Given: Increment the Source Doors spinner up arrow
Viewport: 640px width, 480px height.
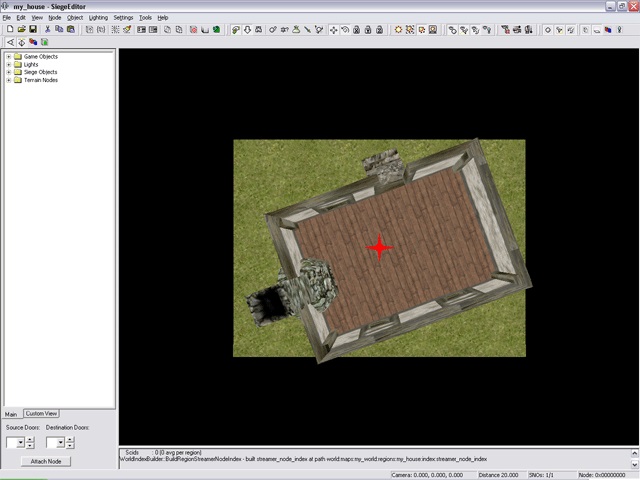Looking at the screenshot, I should 30,439.
